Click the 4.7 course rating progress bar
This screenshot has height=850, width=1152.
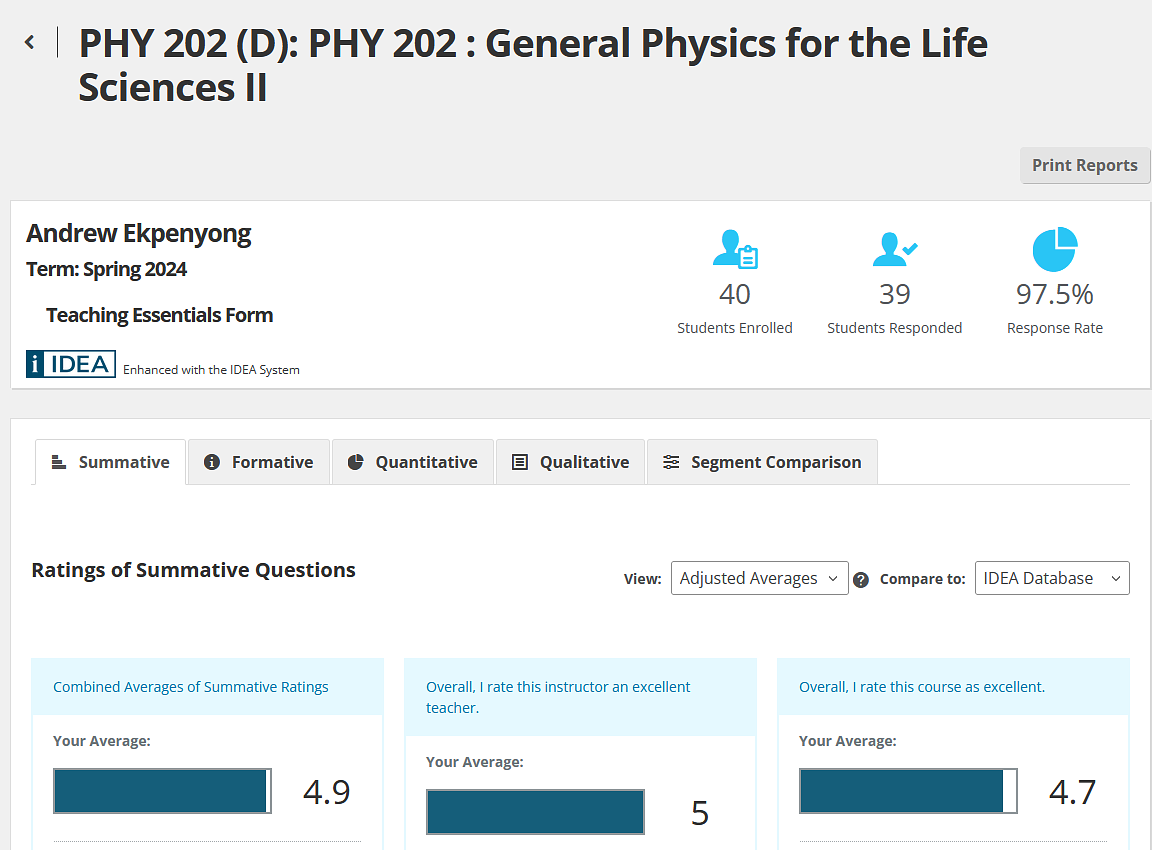(x=908, y=791)
